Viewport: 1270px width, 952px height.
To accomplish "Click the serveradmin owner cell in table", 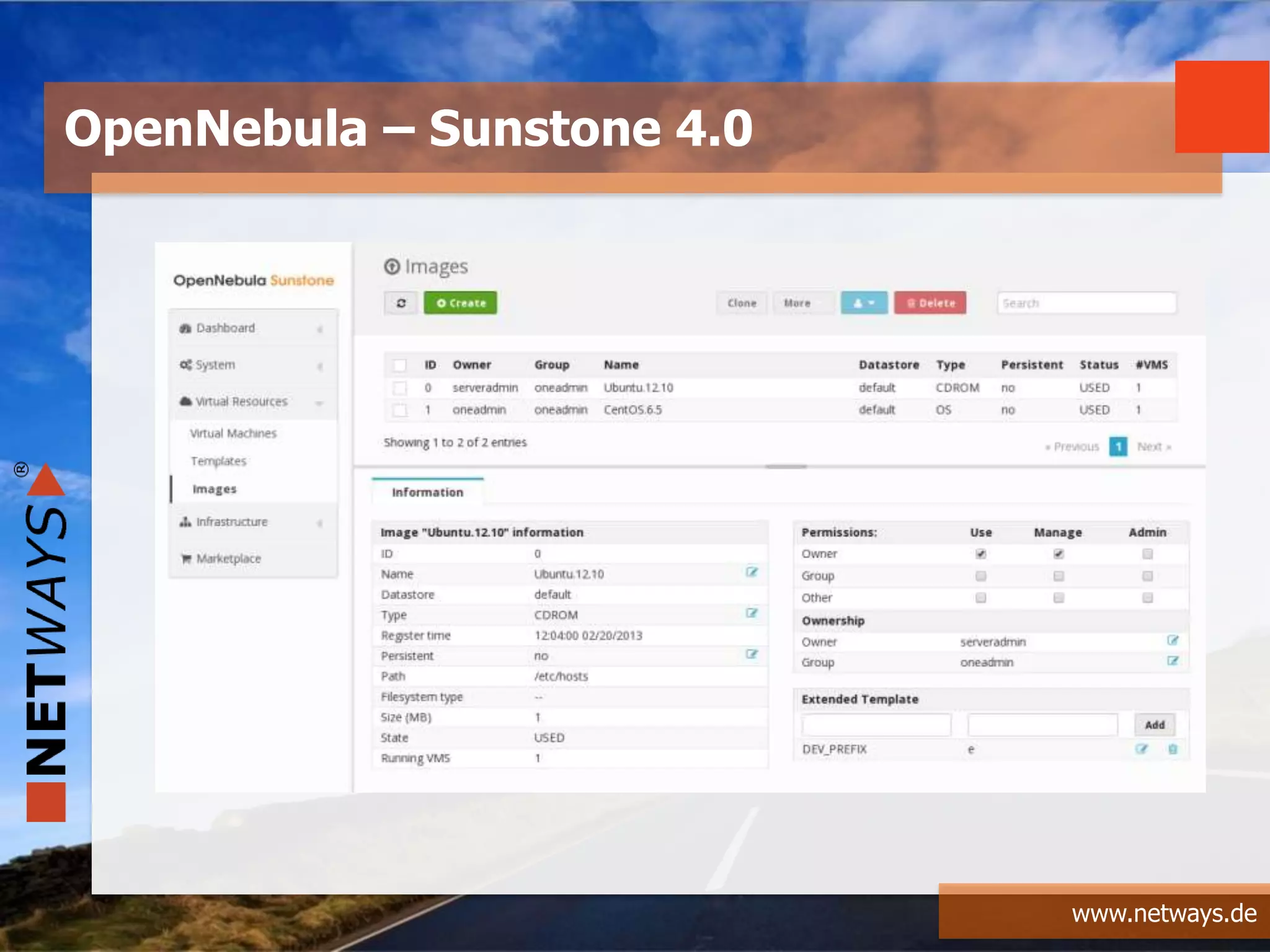I will (x=485, y=388).
